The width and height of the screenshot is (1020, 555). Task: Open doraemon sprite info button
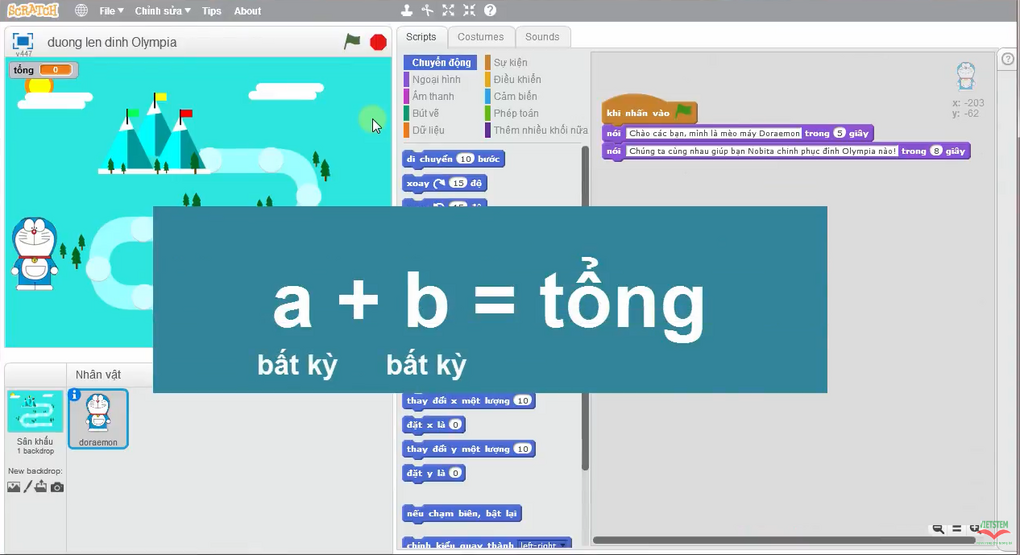(75, 395)
